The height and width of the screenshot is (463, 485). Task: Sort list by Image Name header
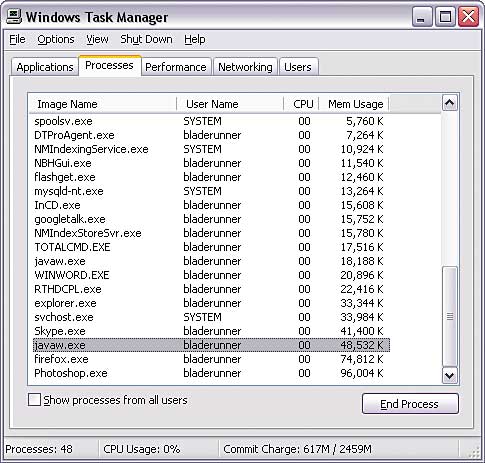pos(102,104)
